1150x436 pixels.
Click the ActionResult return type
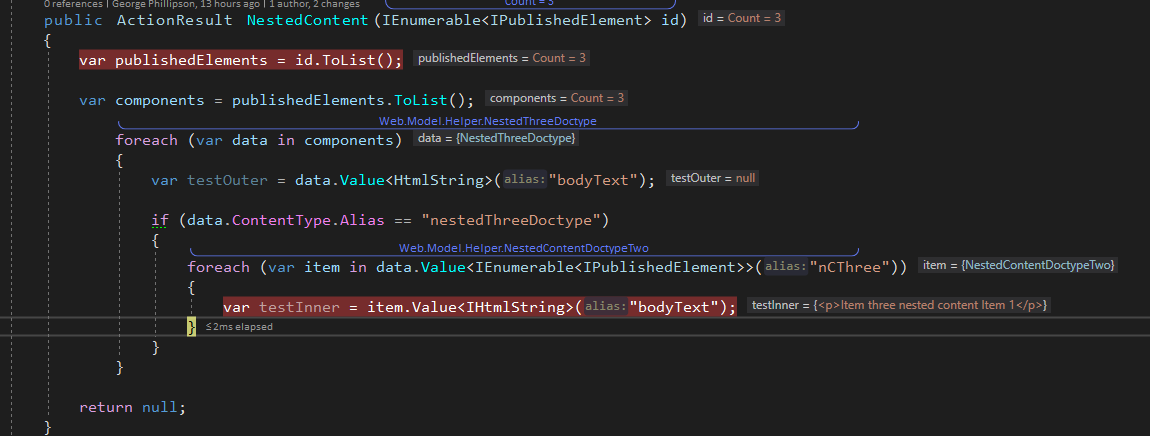click(175, 20)
